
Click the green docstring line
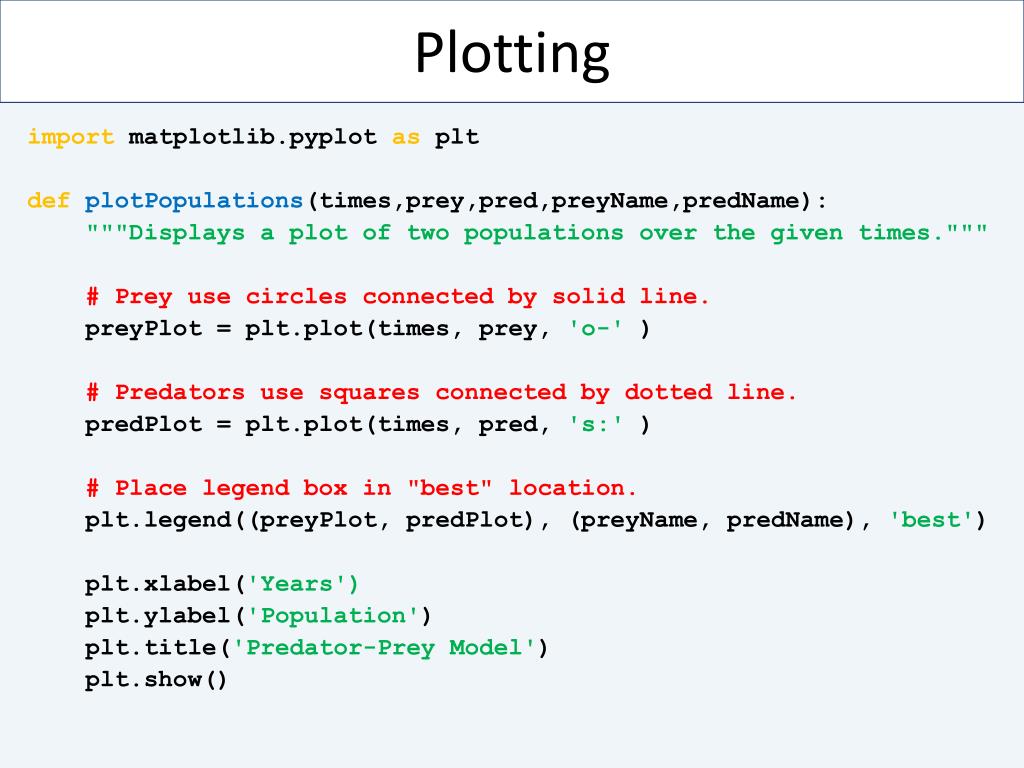536,232
